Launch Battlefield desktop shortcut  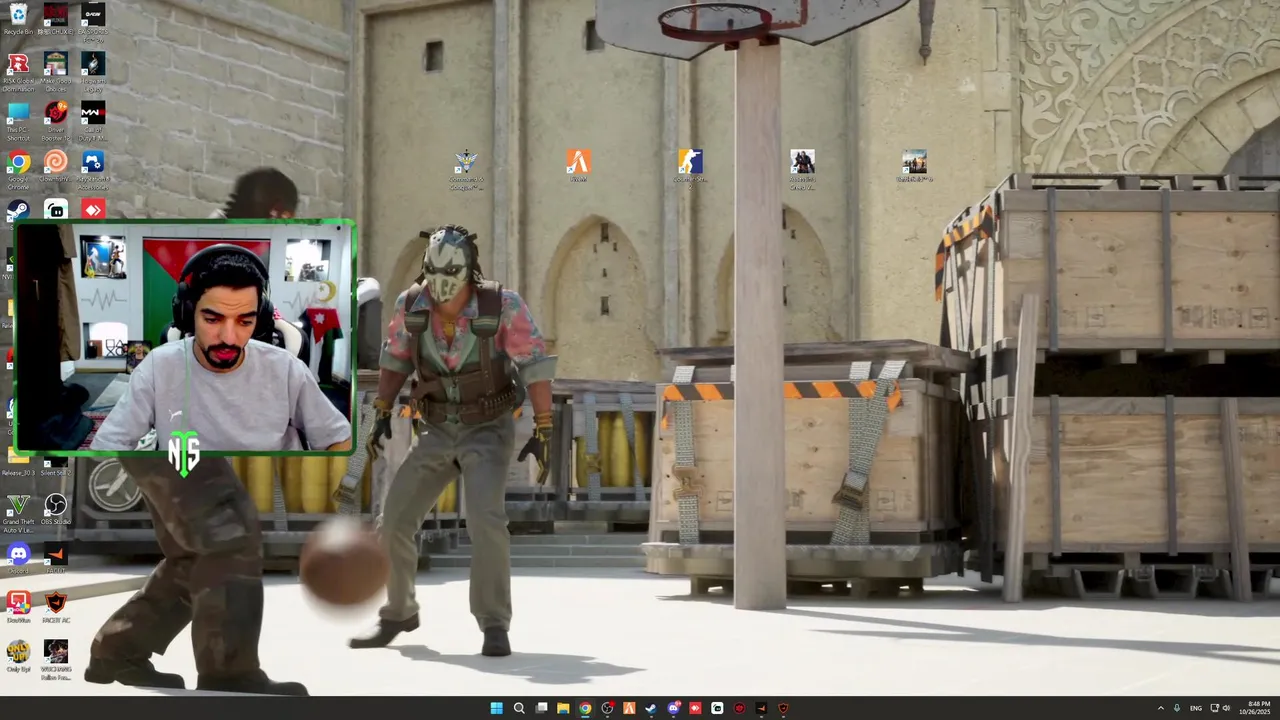[x=914, y=165]
